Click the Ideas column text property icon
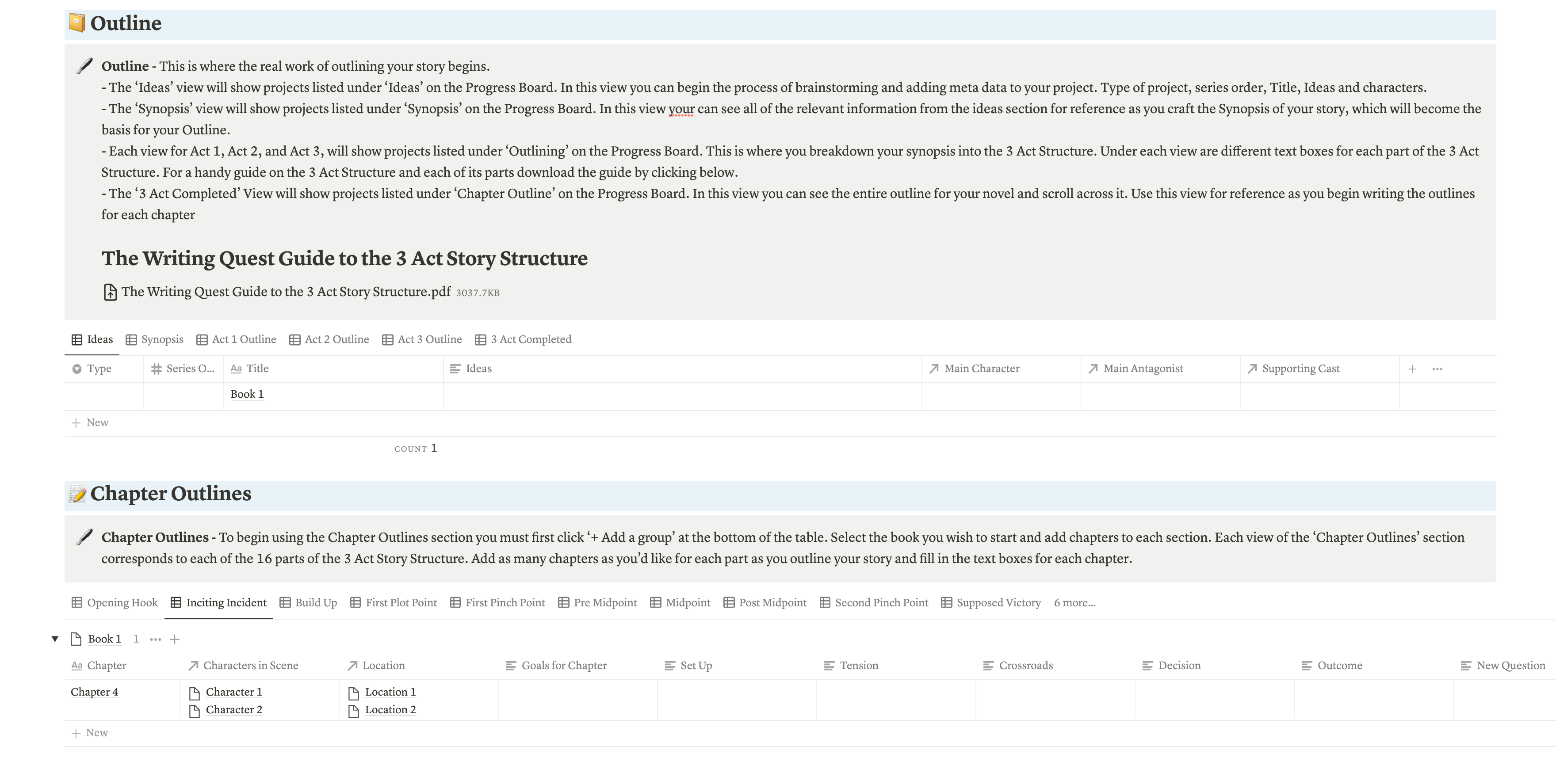1556x784 pixels. 454,368
